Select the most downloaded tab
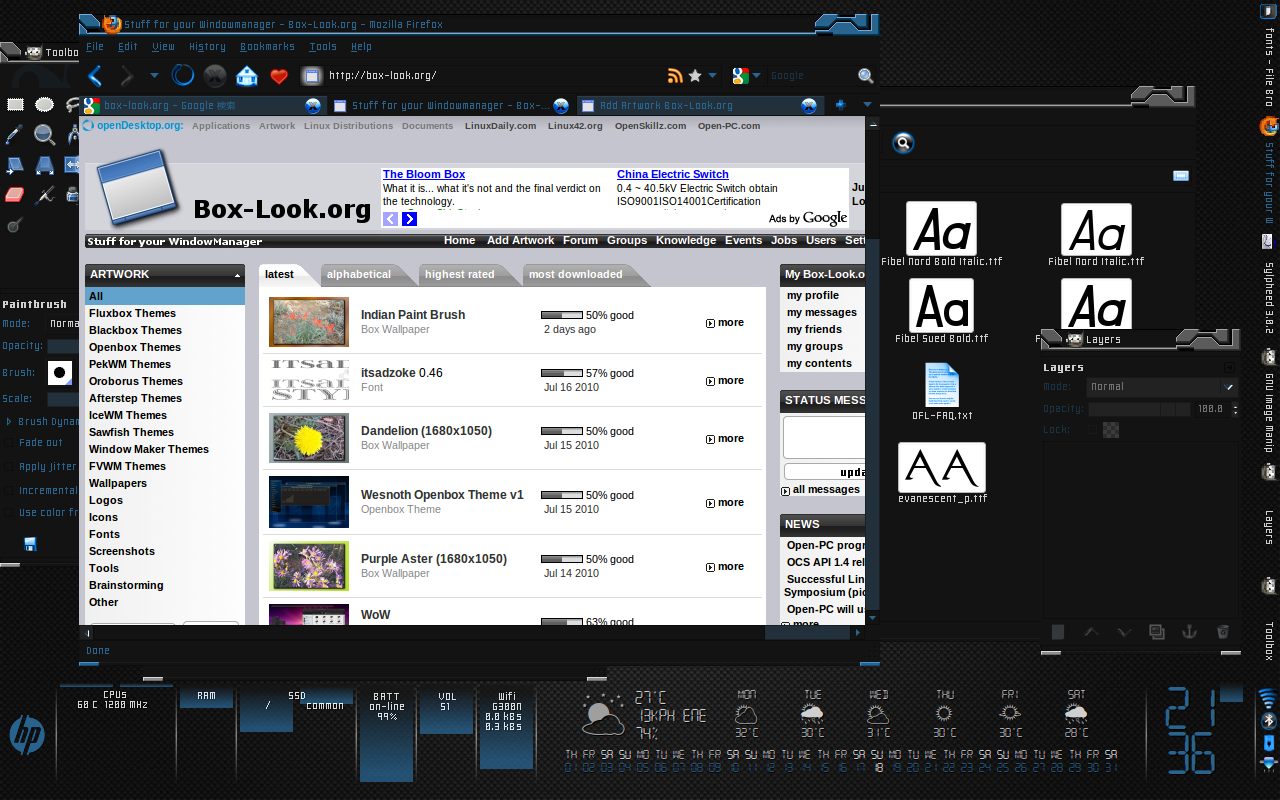The image size is (1280, 800). click(x=575, y=274)
